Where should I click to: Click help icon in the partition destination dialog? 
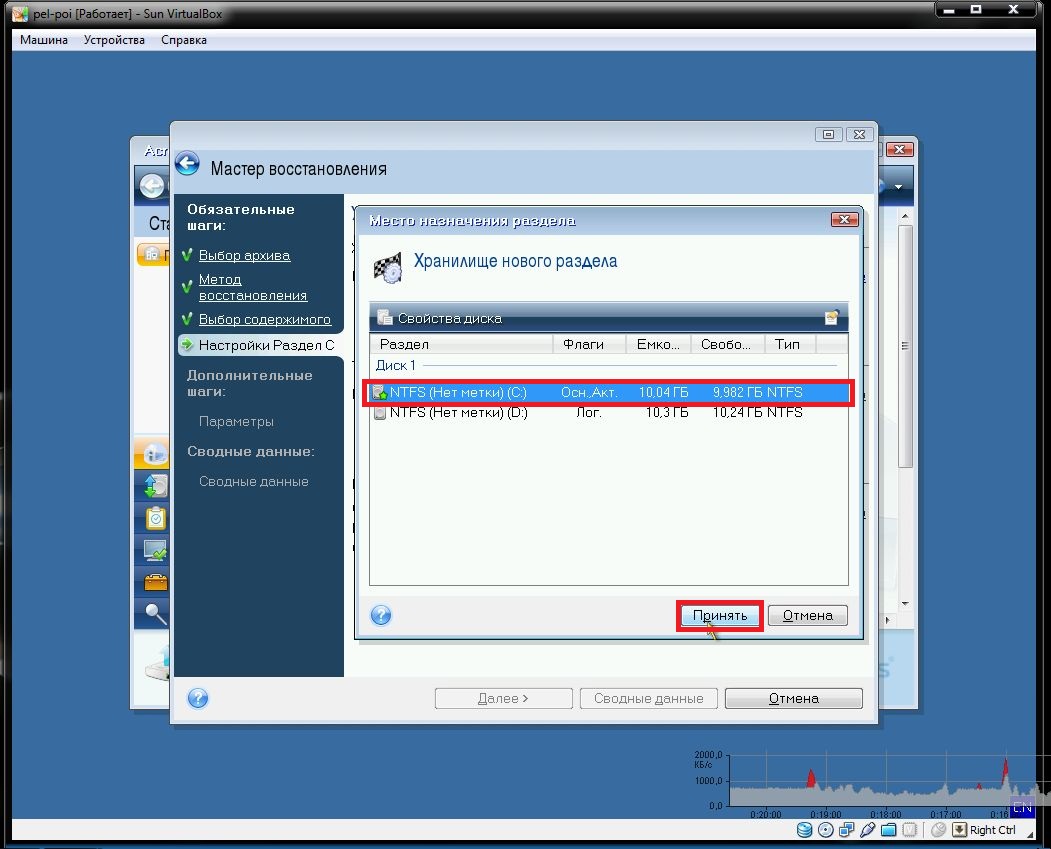(381, 614)
